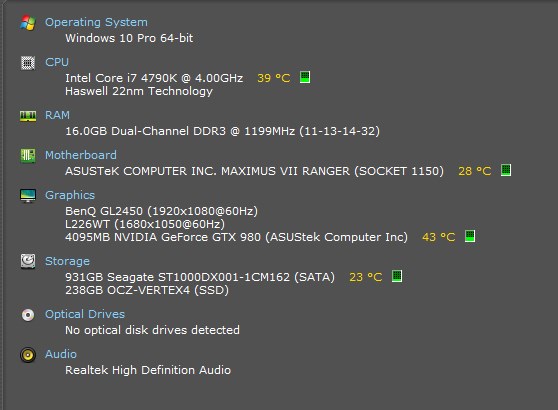The width and height of the screenshot is (558, 410).
Task: Click the Seagate drive temperature indicator icon
Action: [397, 276]
